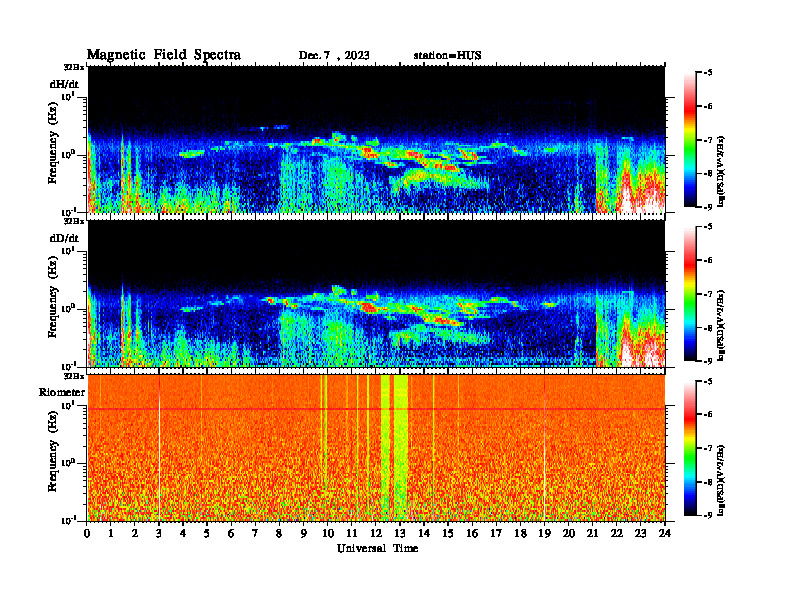
Task: Click the Riometer color scale's log PSD unit label
Action: coord(722,480)
